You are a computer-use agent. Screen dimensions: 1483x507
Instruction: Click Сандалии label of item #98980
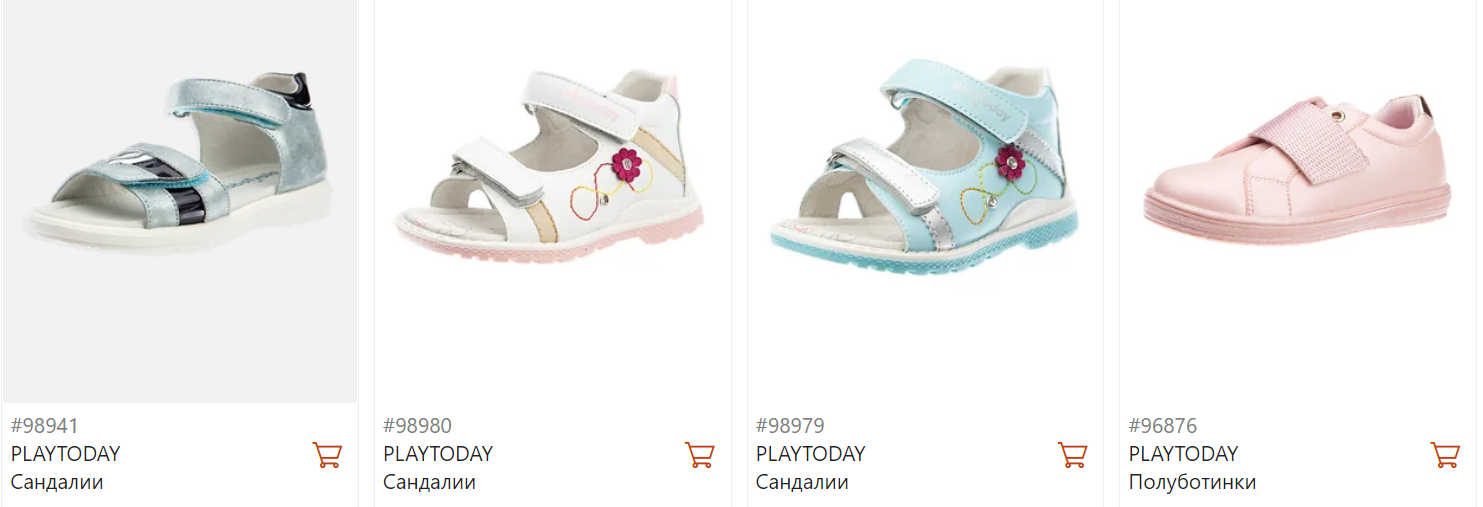[430, 483]
